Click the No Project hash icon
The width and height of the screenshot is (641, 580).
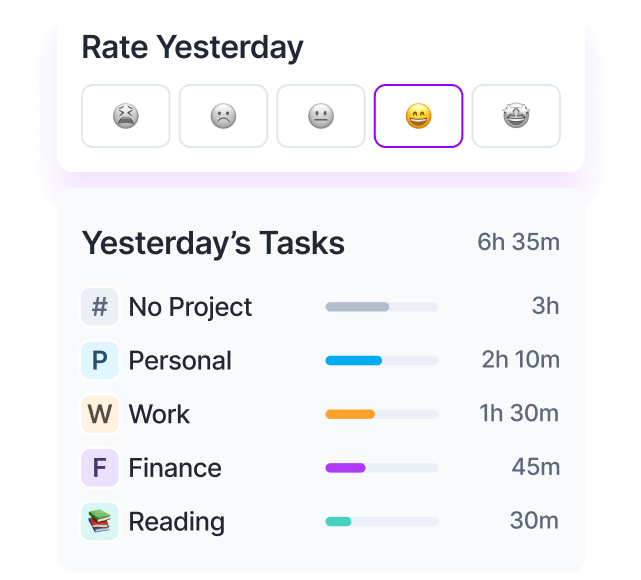click(100, 307)
